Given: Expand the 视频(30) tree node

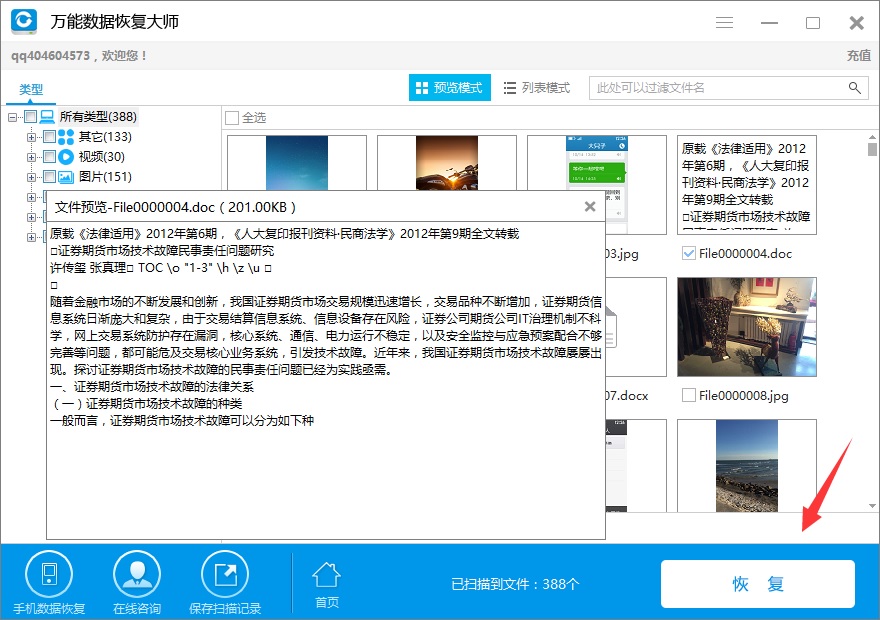Looking at the screenshot, I should pyautogui.click(x=31, y=158).
